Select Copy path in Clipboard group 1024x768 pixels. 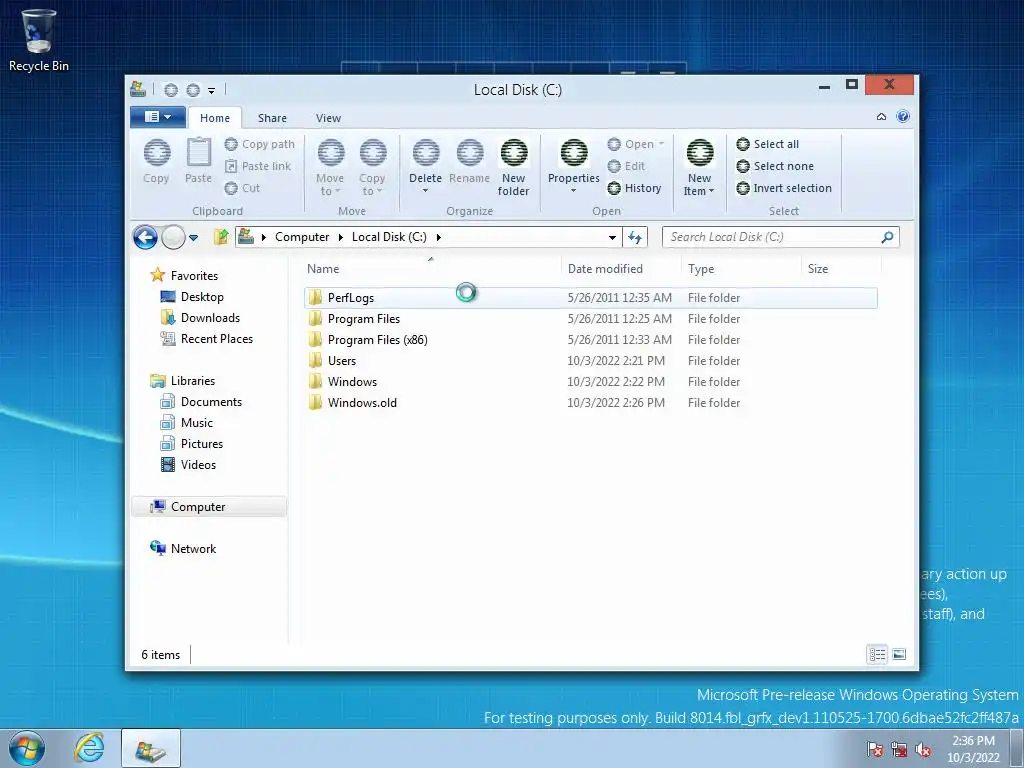[259, 144]
